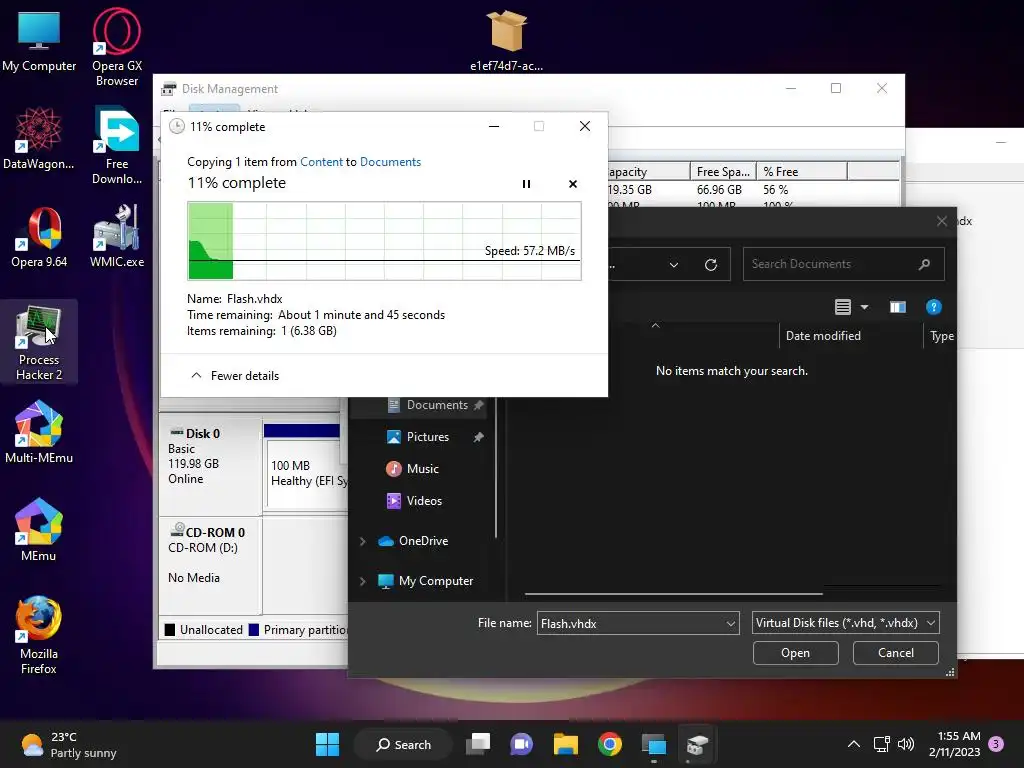Open the Multi-MEmu desktop shortcut

point(39,432)
